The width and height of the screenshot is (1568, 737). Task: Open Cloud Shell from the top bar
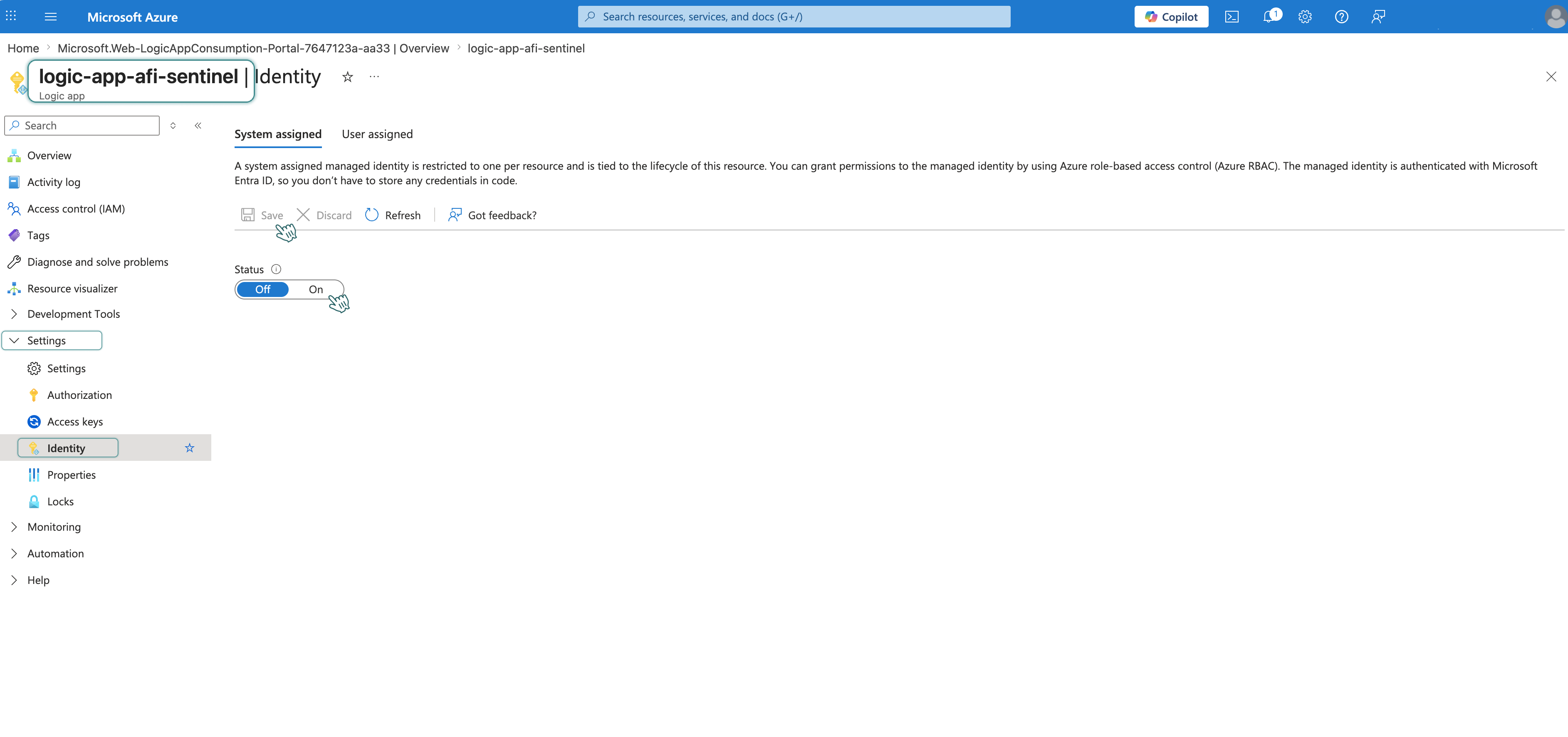coord(1232,17)
